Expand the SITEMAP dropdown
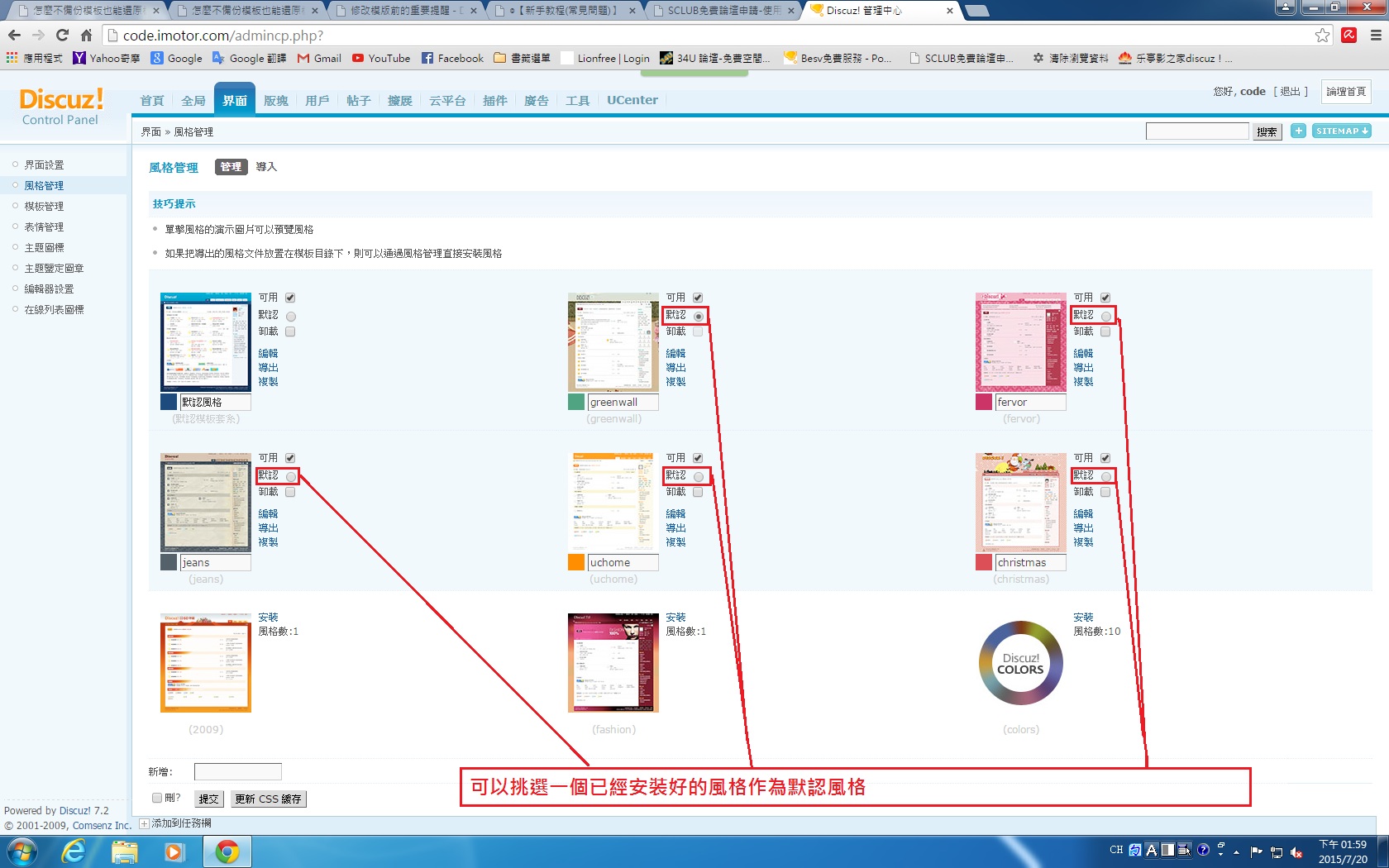 pyautogui.click(x=1341, y=131)
